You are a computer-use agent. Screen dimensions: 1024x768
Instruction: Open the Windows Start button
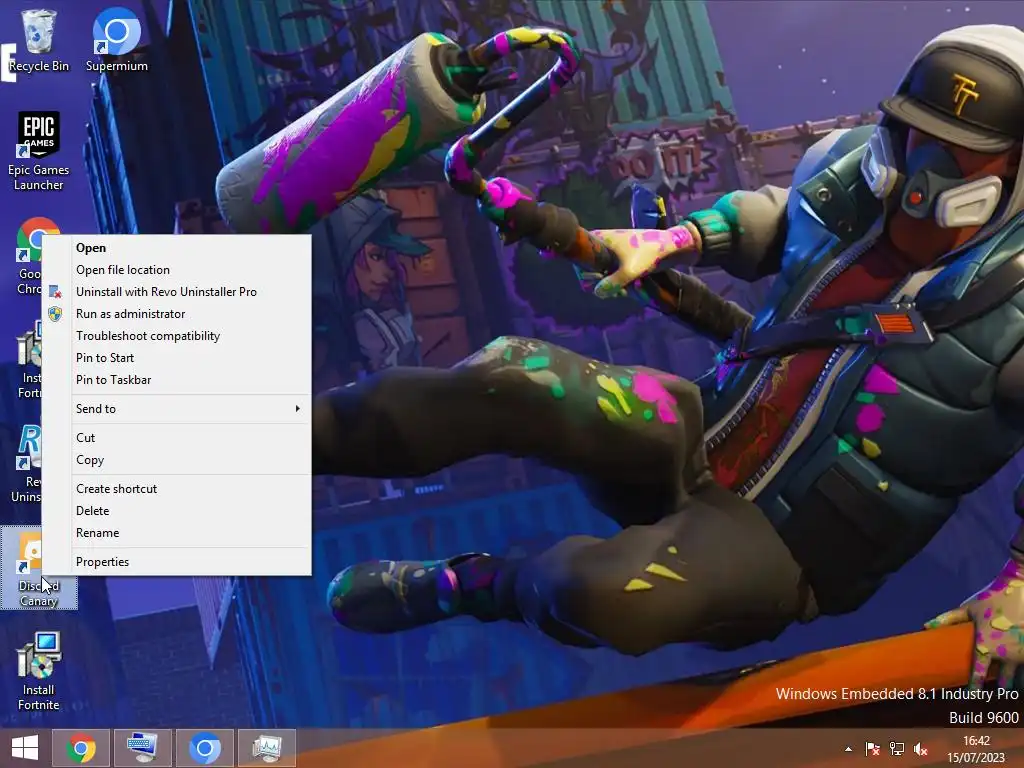pos(25,748)
